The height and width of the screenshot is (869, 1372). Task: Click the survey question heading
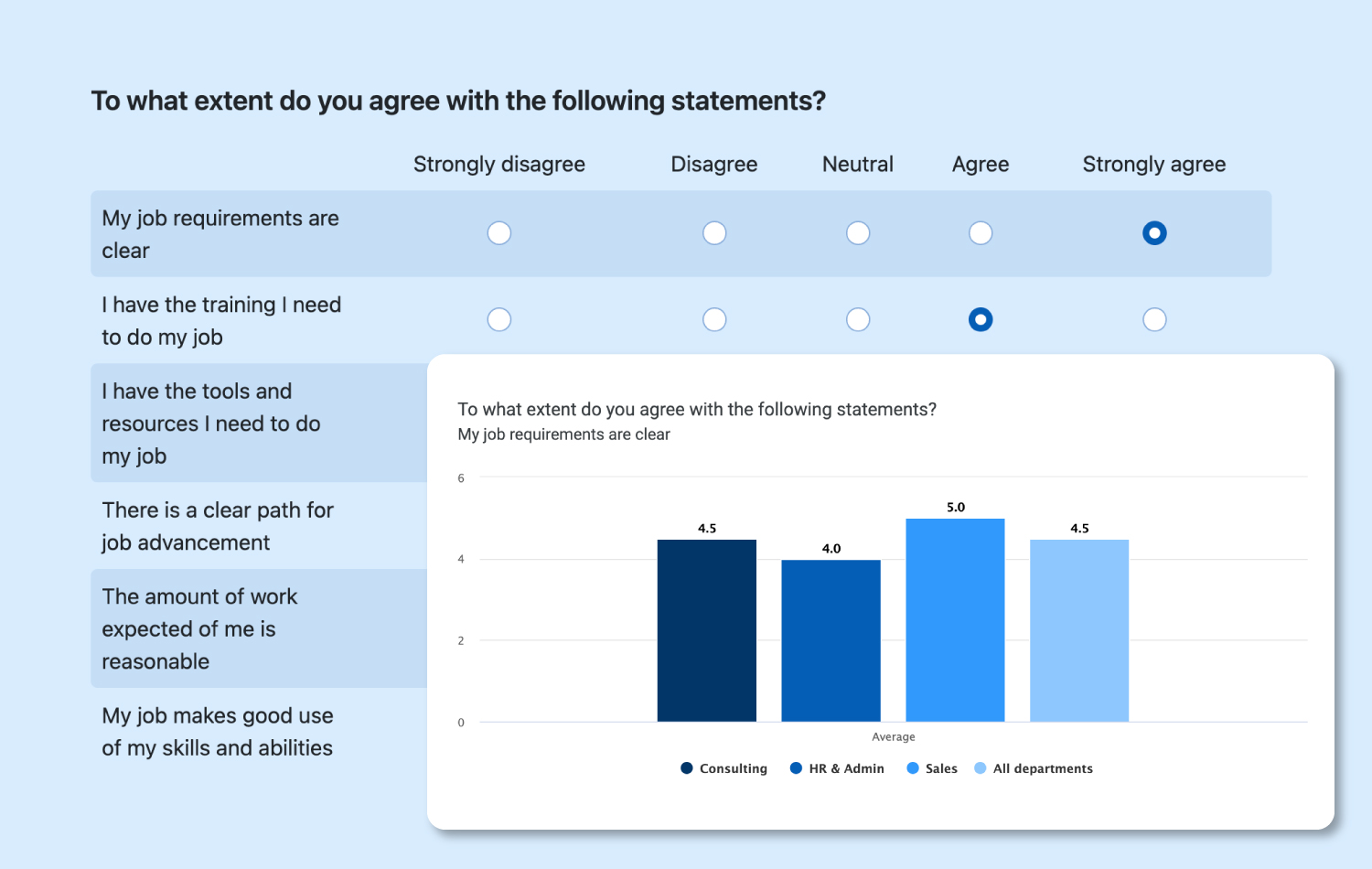point(457,101)
